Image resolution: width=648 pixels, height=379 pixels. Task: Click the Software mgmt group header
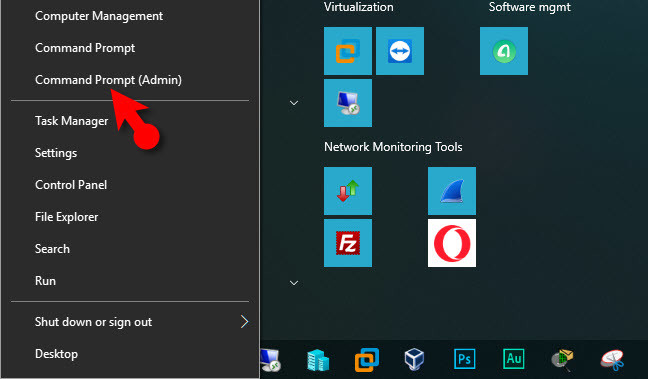(529, 7)
